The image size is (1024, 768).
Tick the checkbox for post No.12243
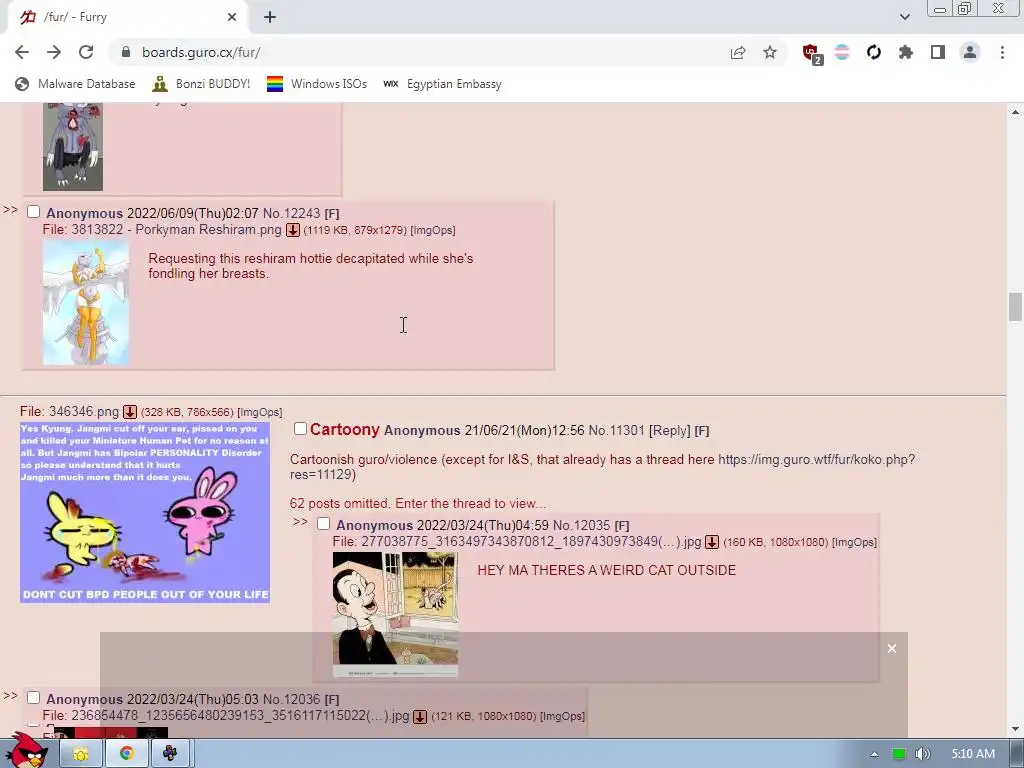(x=33, y=212)
